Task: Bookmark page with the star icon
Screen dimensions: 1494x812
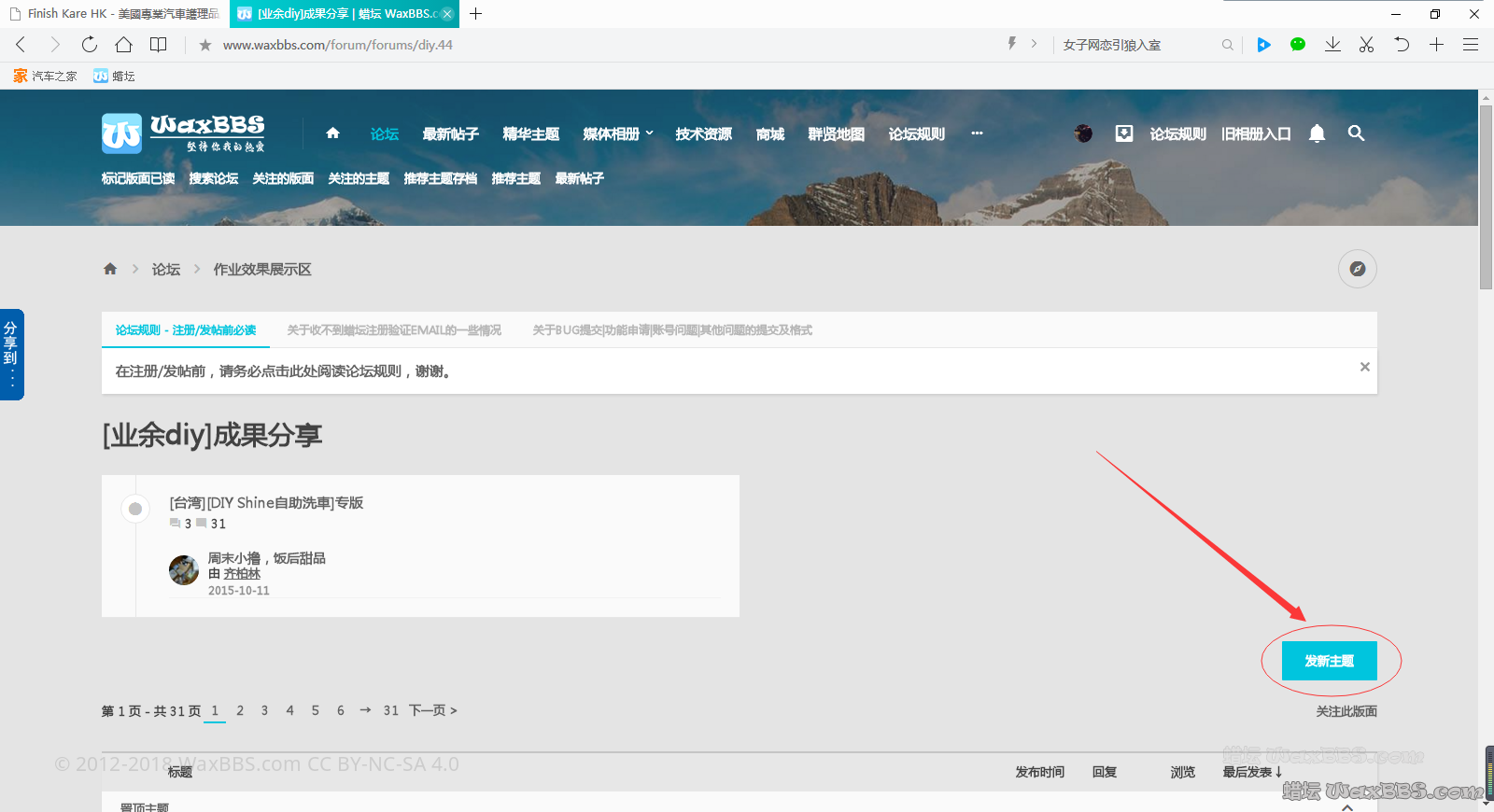Action: pos(205,45)
